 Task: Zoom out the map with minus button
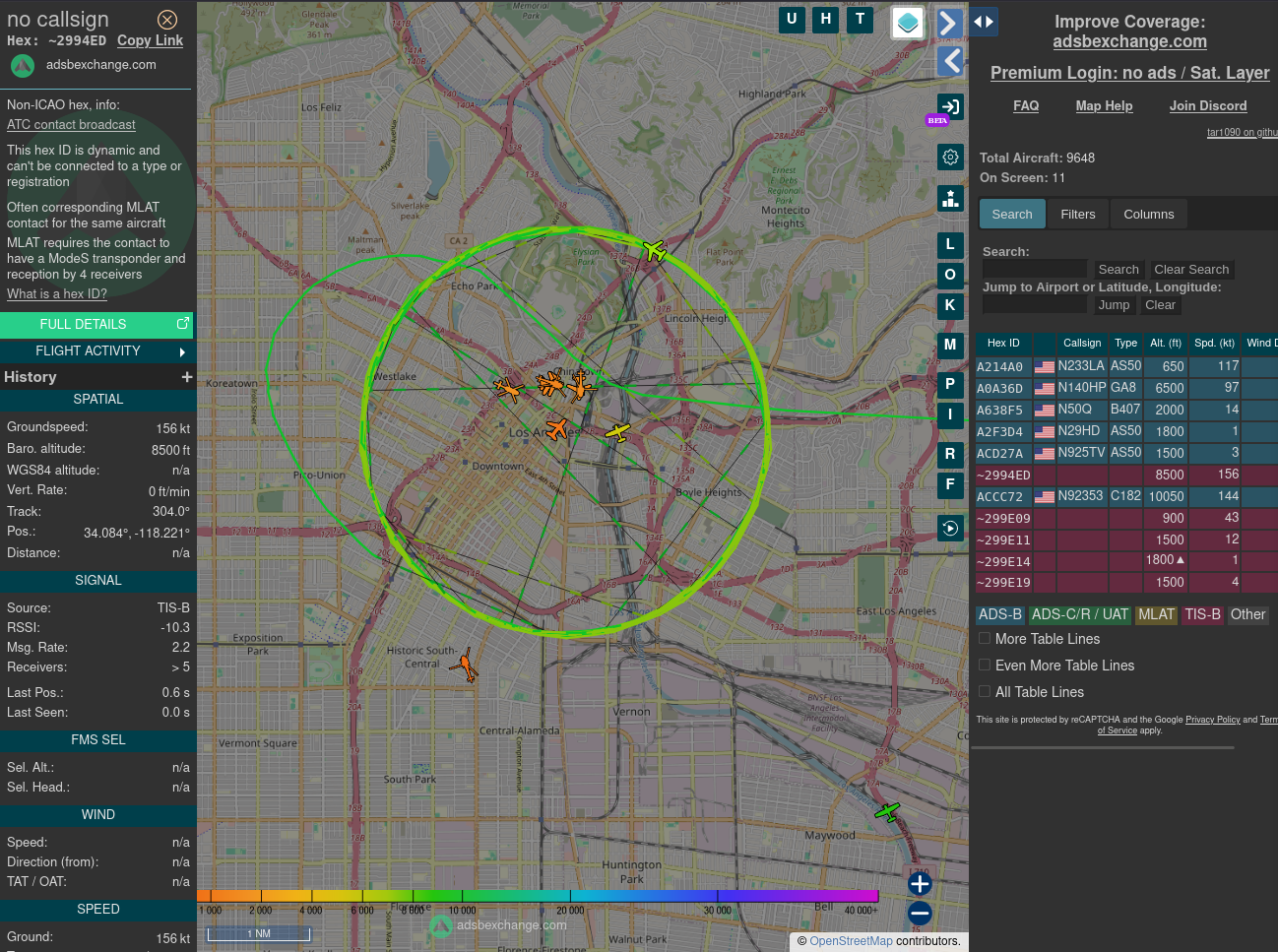tap(920, 914)
